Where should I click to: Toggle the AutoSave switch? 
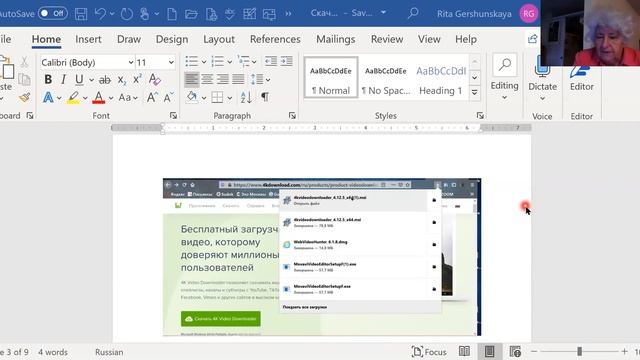coord(53,13)
